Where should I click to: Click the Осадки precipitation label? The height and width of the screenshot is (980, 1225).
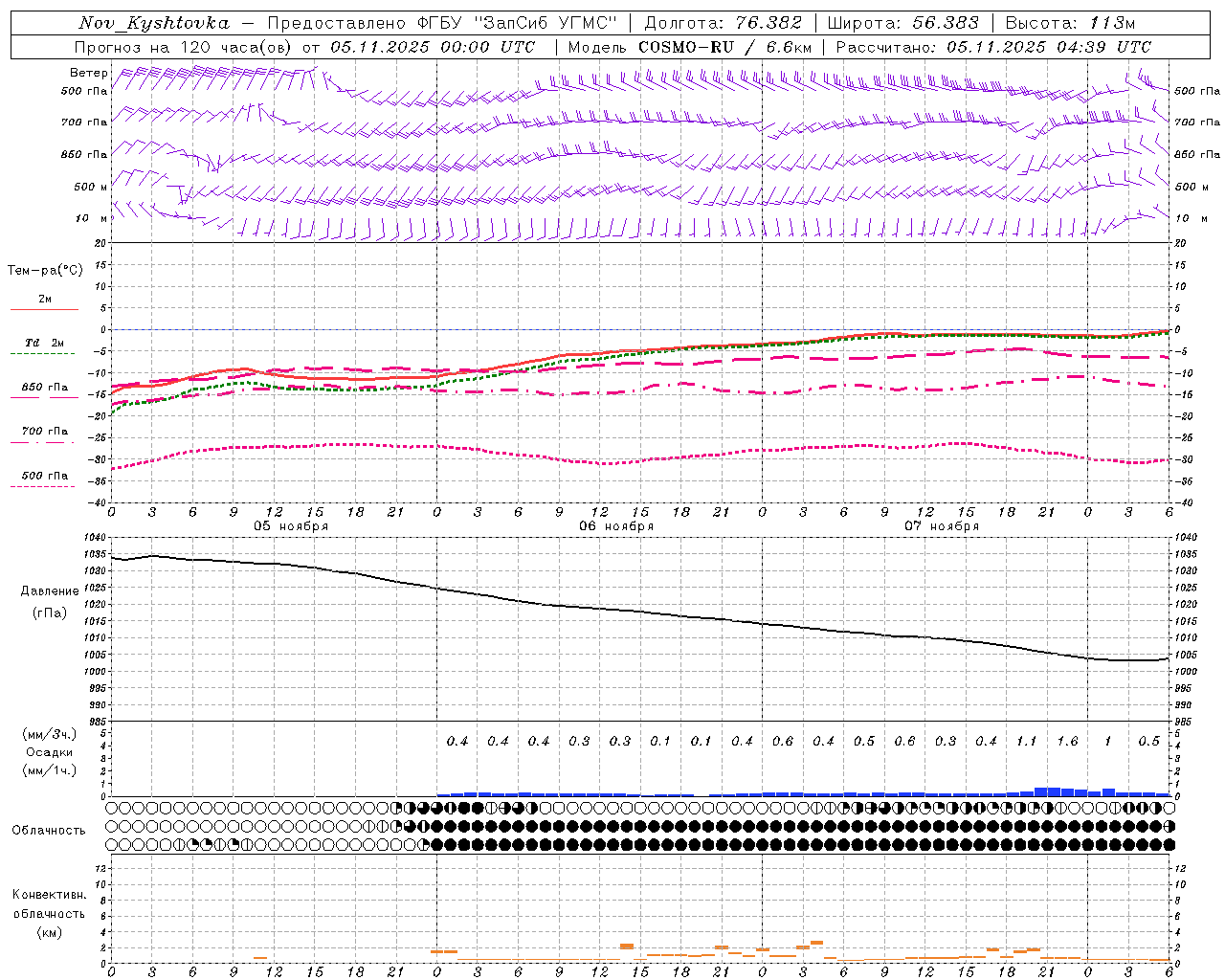[50, 752]
